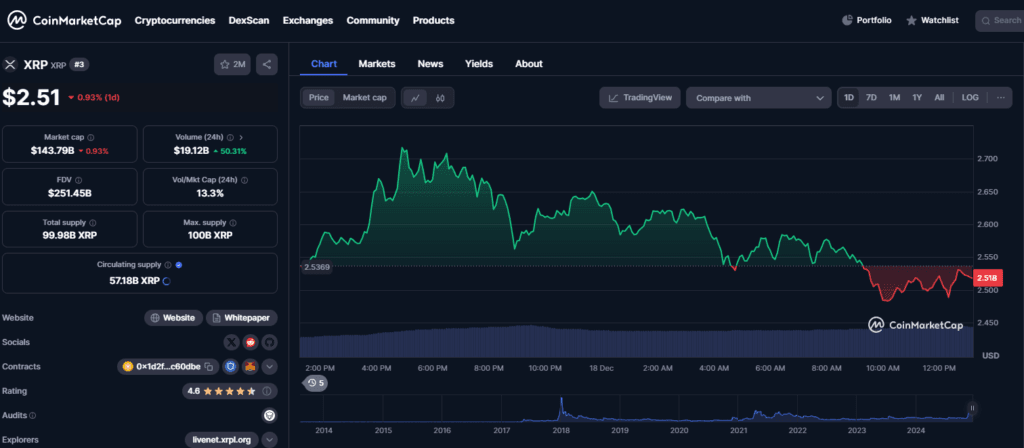
Task: Select the 7D time range
Action: point(871,97)
